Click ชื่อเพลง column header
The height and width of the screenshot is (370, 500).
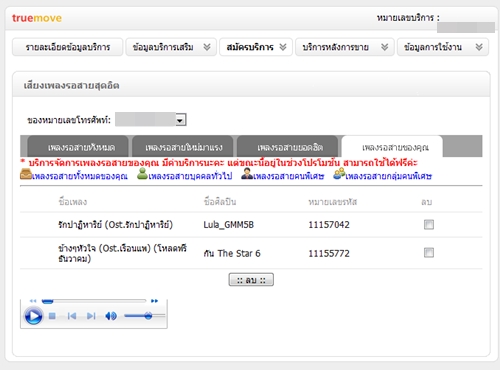pos(73,202)
